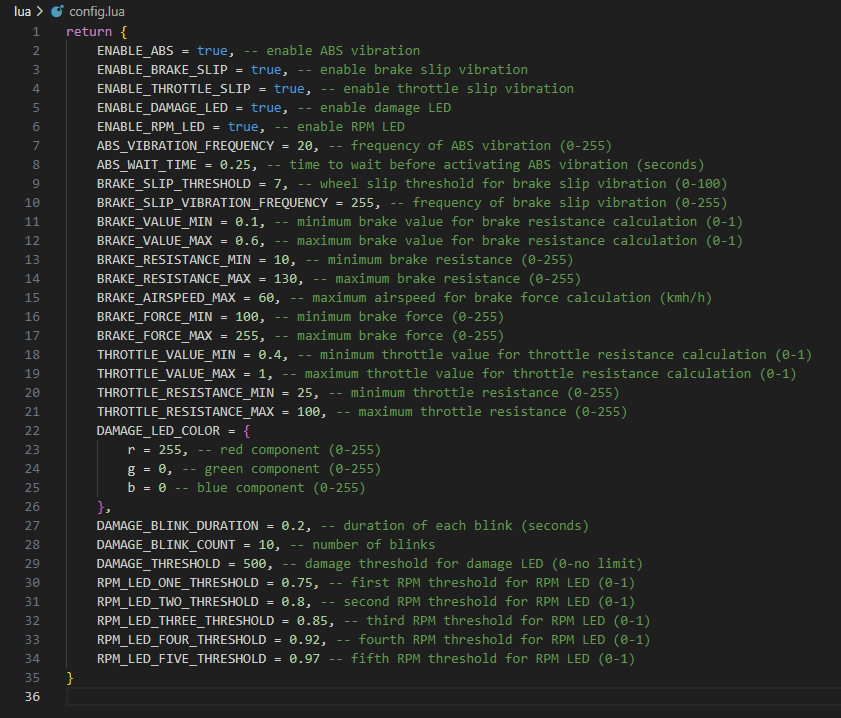
Task: Click 'THROTTLE_VALUE_MIN' identifier
Action: pyautogui.click(x=166, y=355)
